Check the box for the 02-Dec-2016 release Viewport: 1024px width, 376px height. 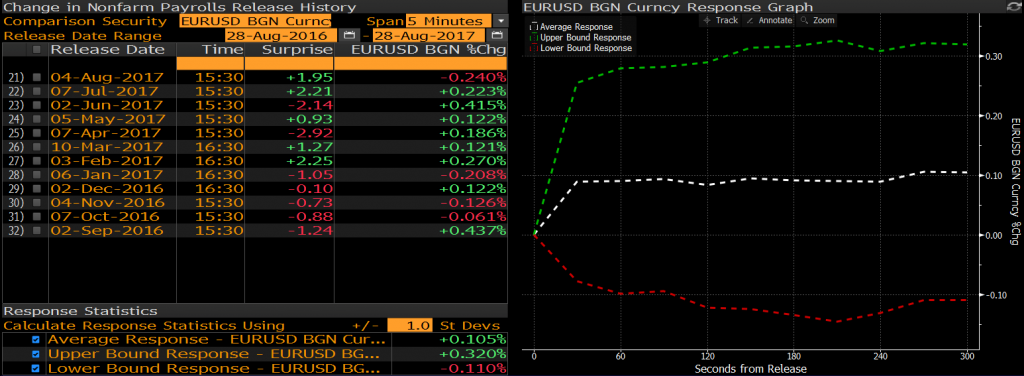[37, 189]
